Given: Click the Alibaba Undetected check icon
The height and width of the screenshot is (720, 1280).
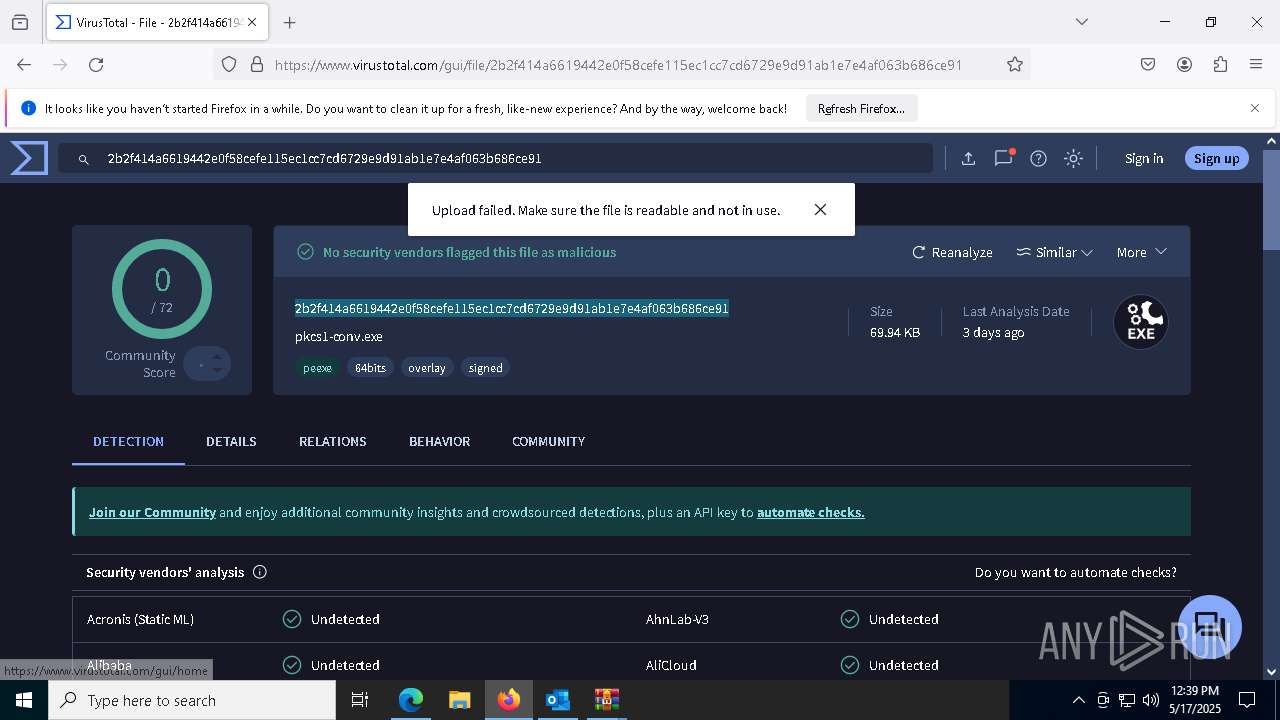Looking at the screenshot, I should (292, 665).
